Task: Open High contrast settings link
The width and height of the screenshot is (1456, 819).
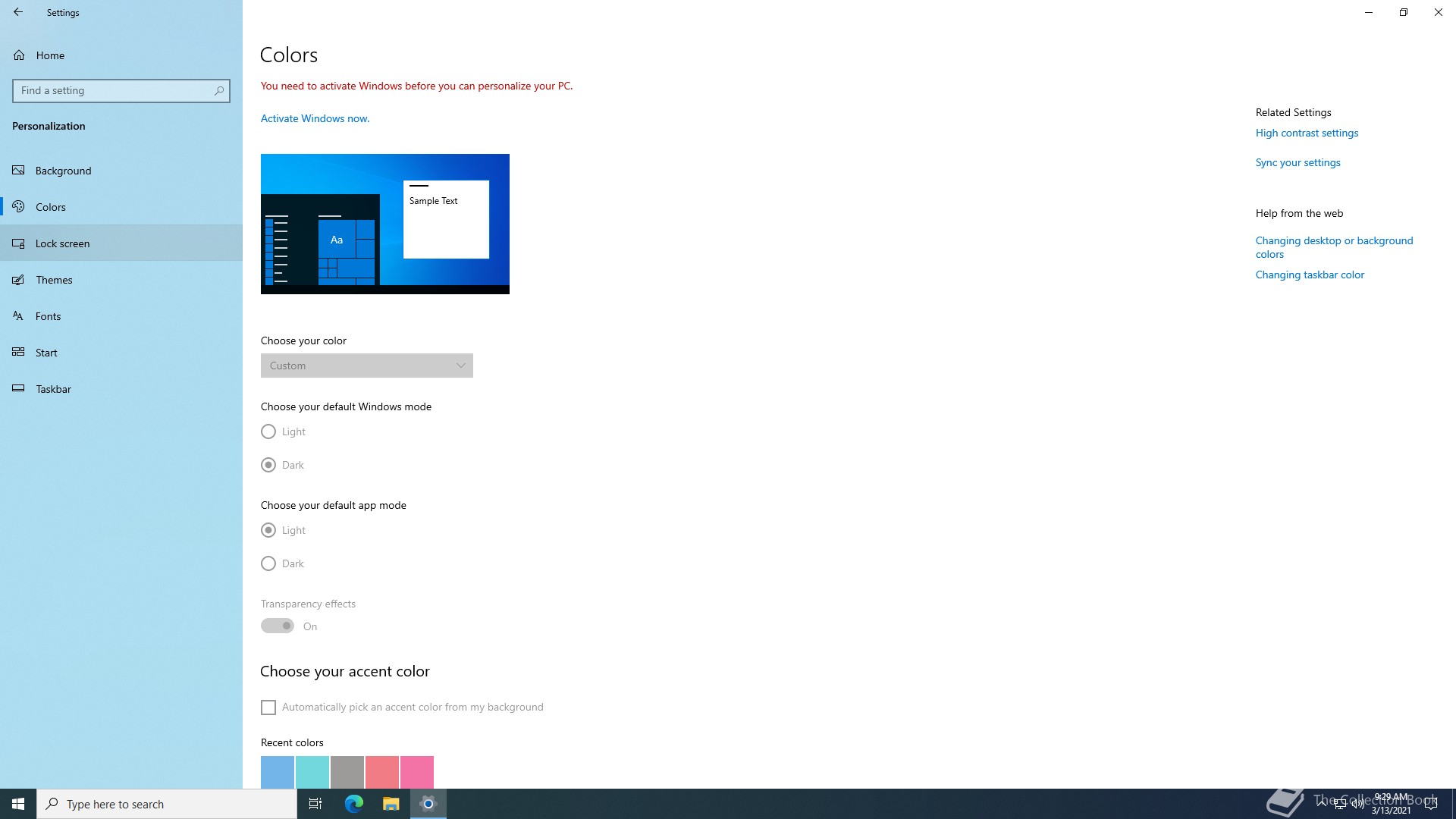Action: tap(1307, 133)
